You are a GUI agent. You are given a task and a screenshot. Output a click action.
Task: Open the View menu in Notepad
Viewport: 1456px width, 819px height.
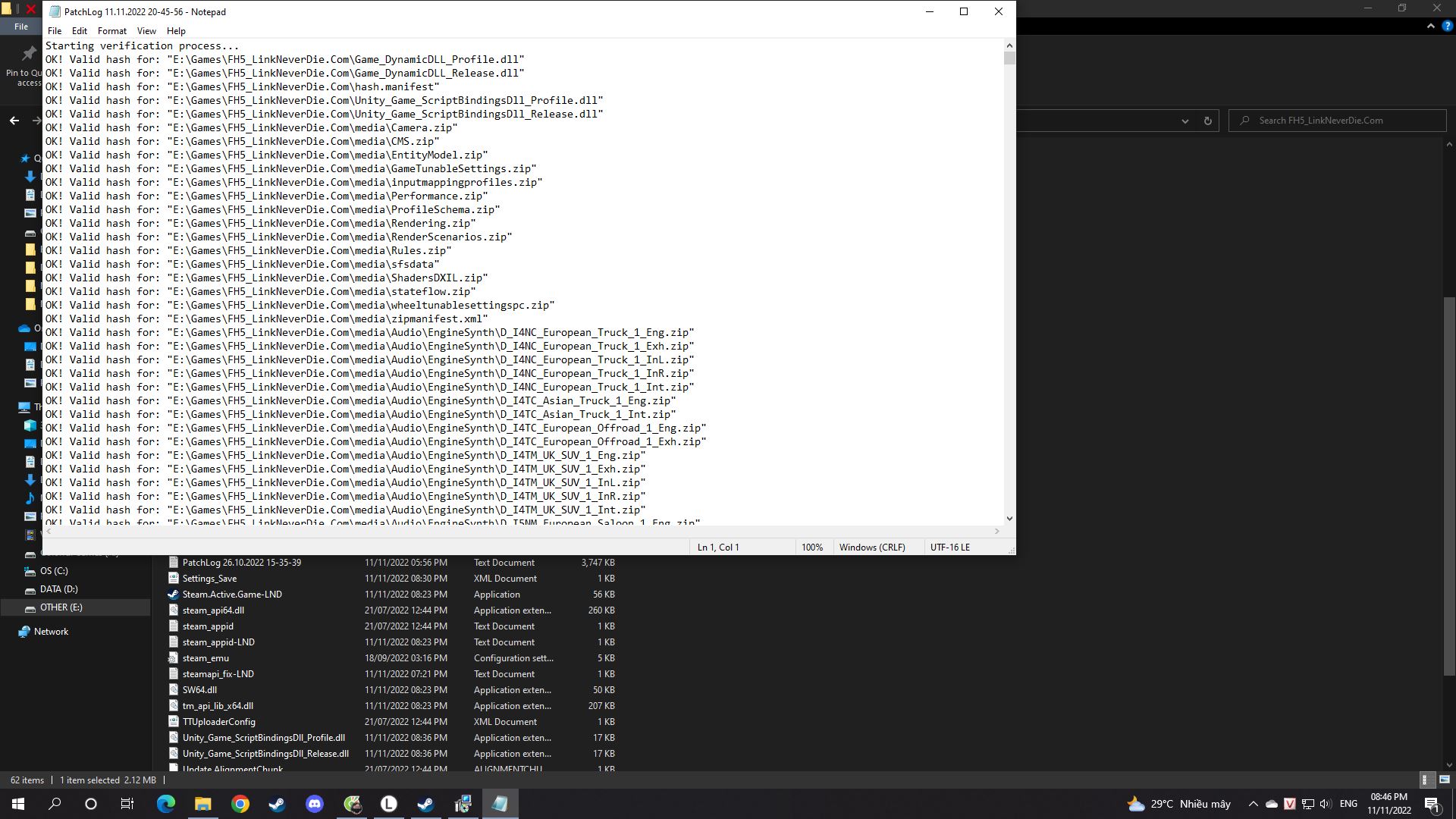146,31
